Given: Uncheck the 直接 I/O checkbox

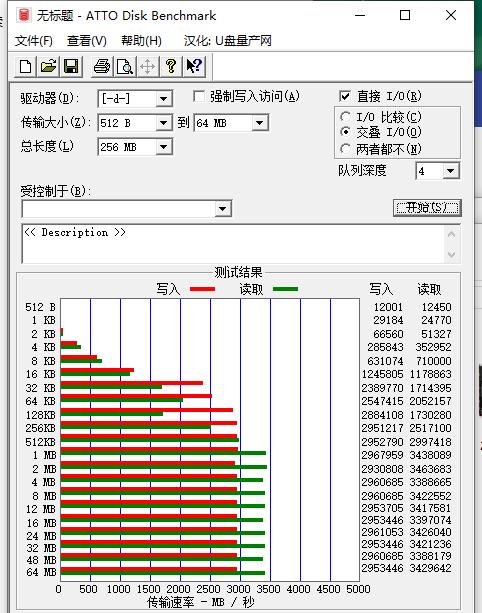Looking at the screenshot, I should point(345,96).
